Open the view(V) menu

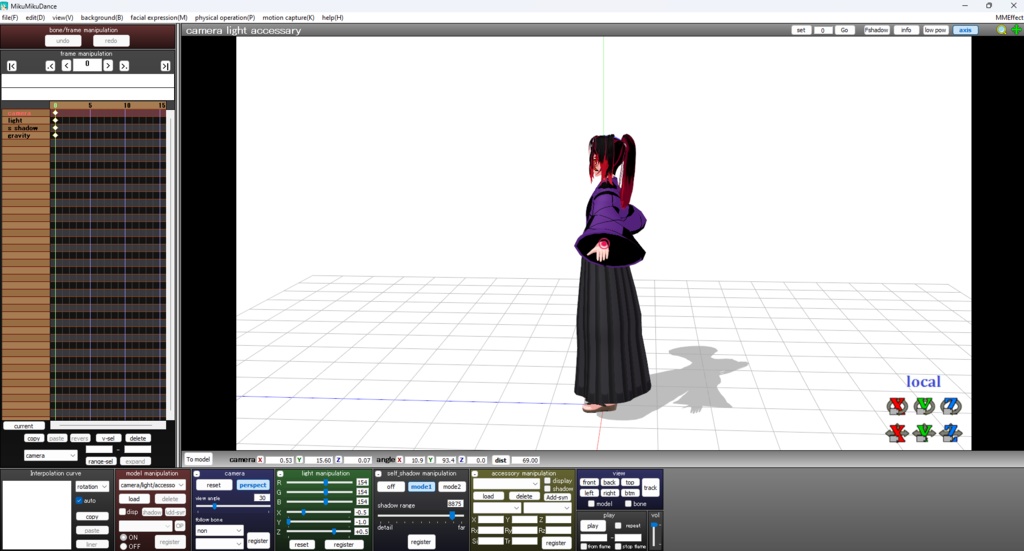[x=63, y=18]
